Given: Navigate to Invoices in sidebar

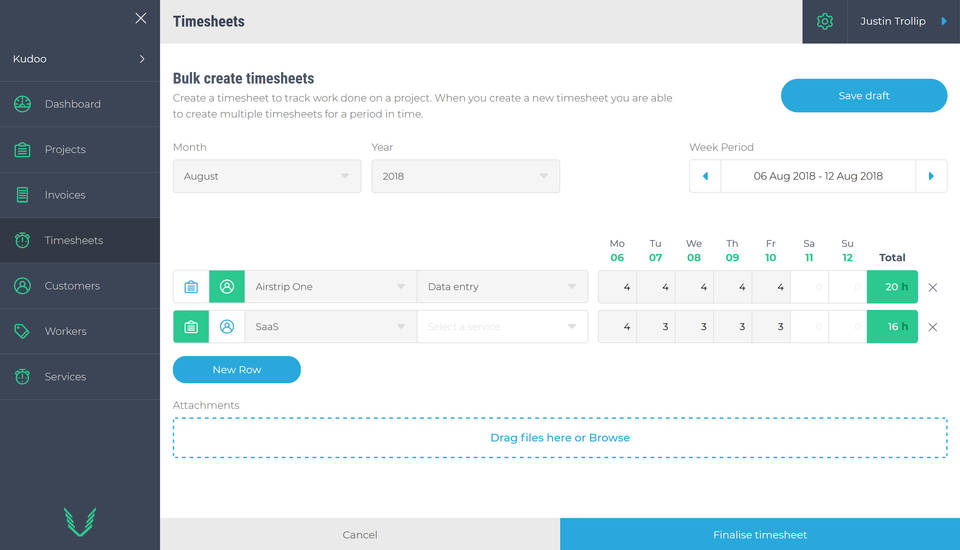Looking at the screenshot, I should coord(65,195).
